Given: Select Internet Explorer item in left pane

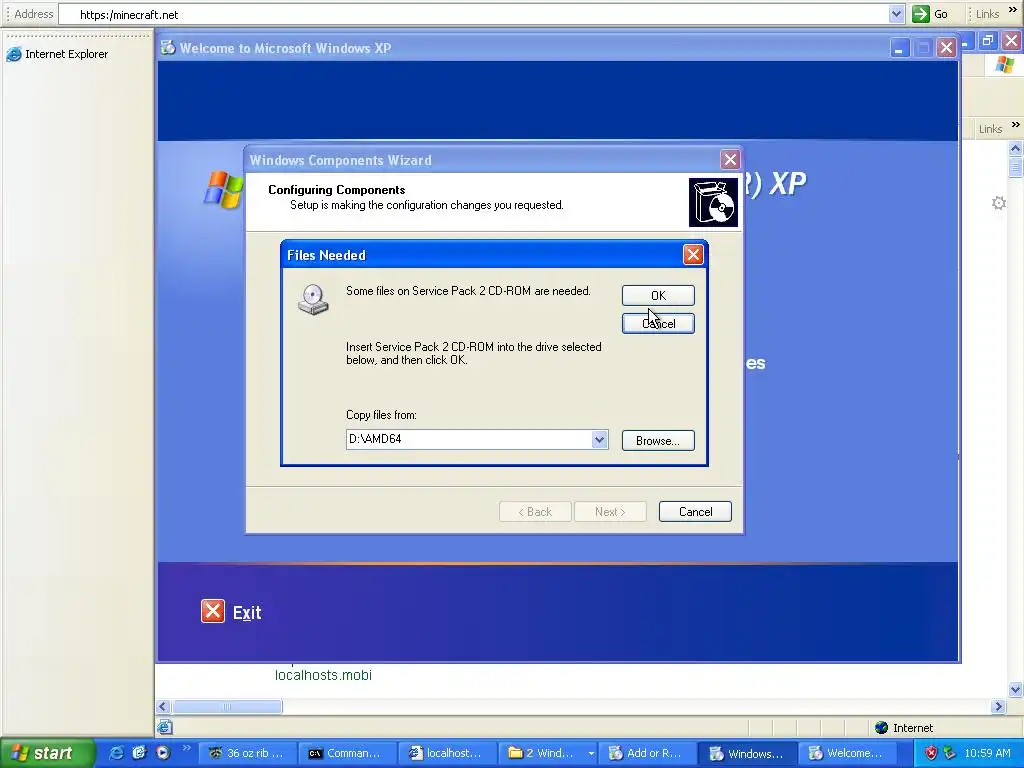Looking at the screenshot, I should 57,54.
